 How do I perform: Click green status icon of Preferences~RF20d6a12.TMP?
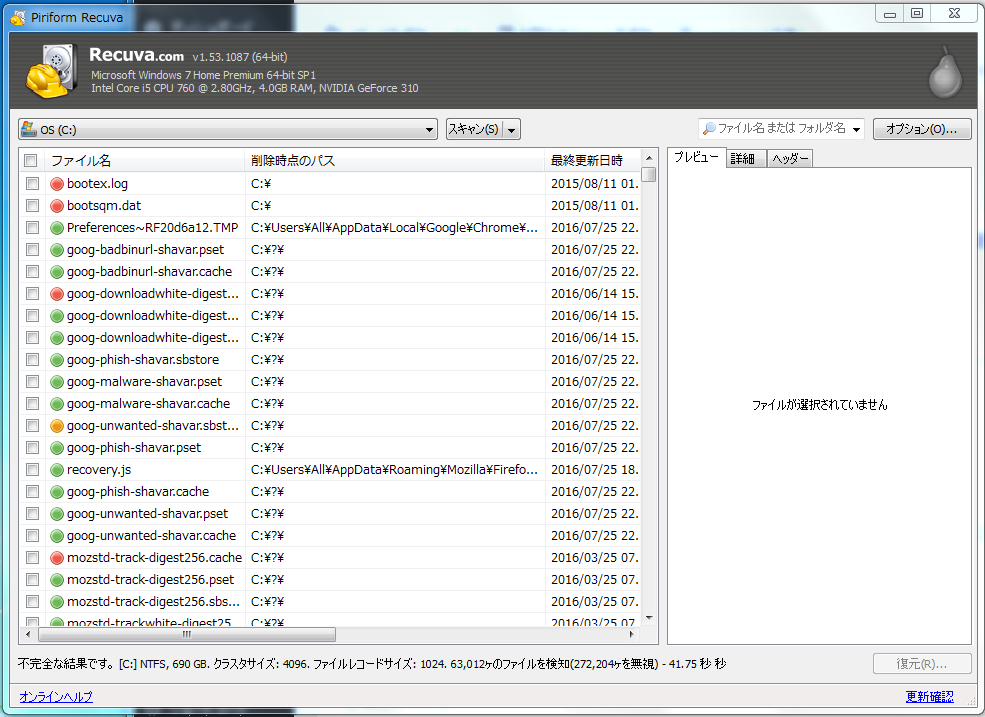[x=57, y=227]
